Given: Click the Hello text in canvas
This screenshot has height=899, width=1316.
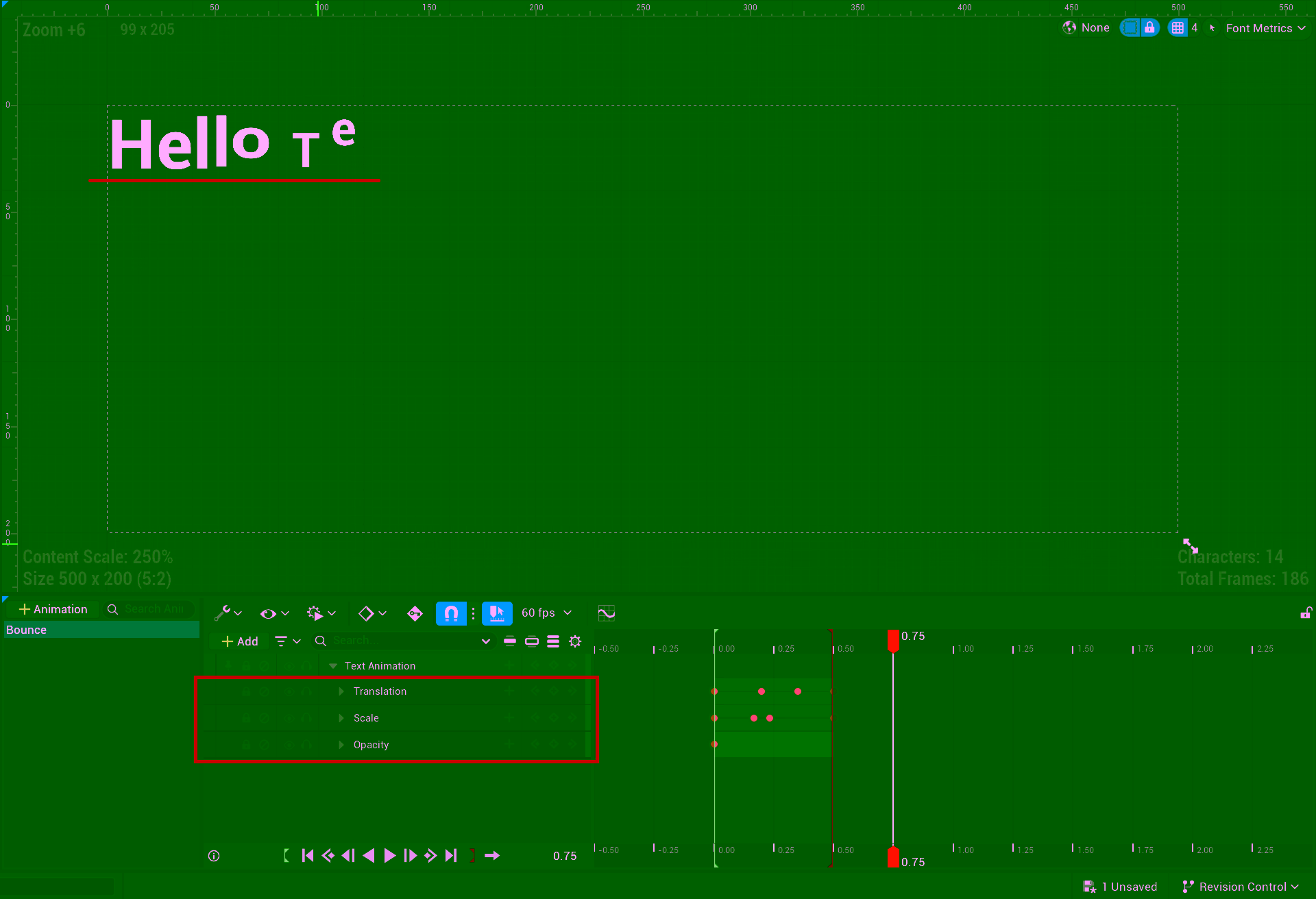Looking at the screenshot, I should 189,143.
